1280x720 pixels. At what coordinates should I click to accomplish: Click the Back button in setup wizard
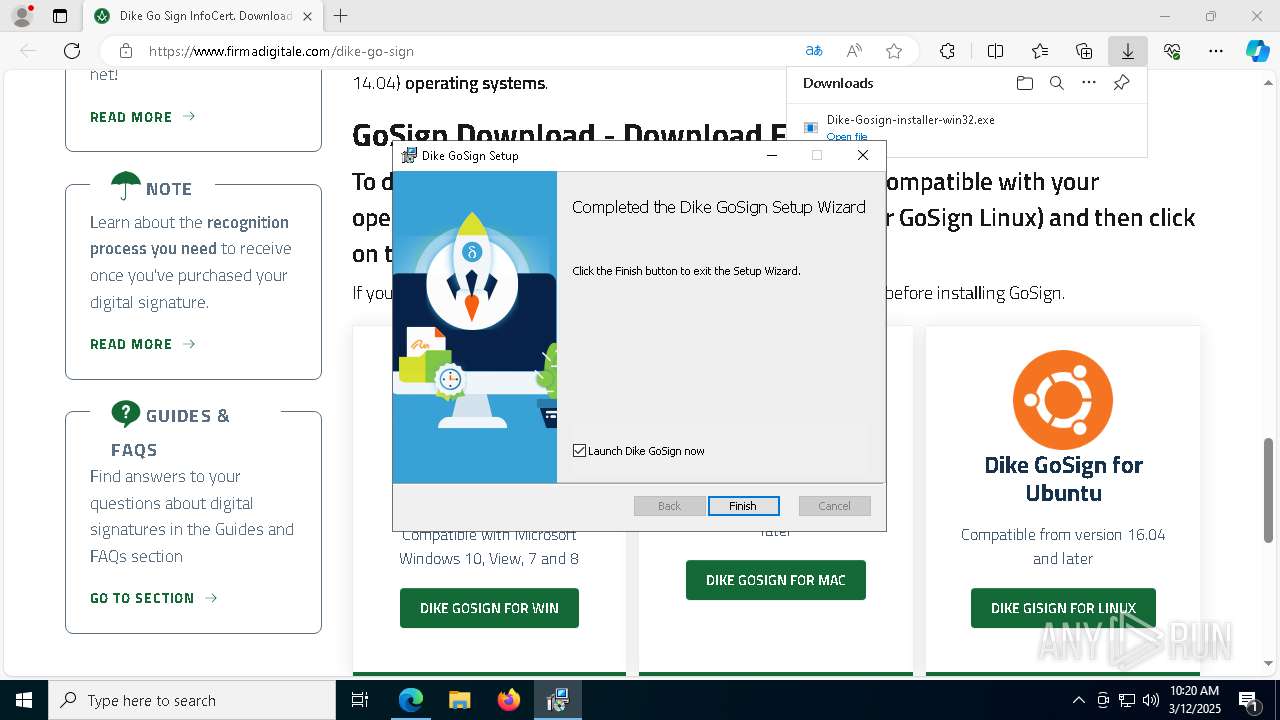point(669,506)
